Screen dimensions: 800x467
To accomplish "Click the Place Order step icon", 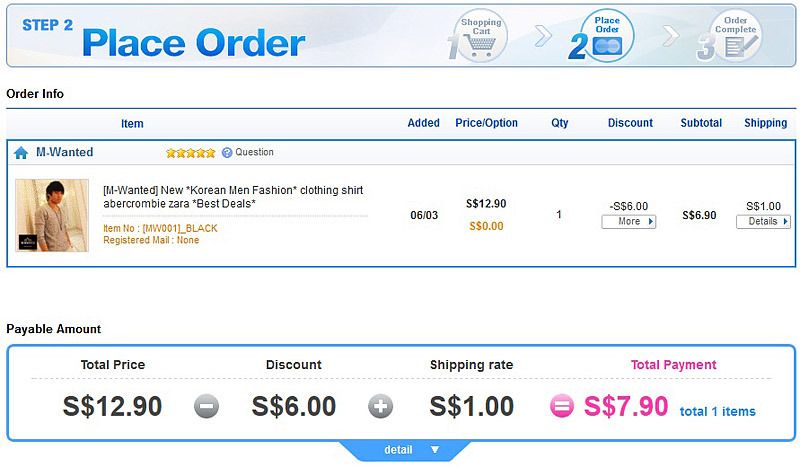I will [606, 36].
